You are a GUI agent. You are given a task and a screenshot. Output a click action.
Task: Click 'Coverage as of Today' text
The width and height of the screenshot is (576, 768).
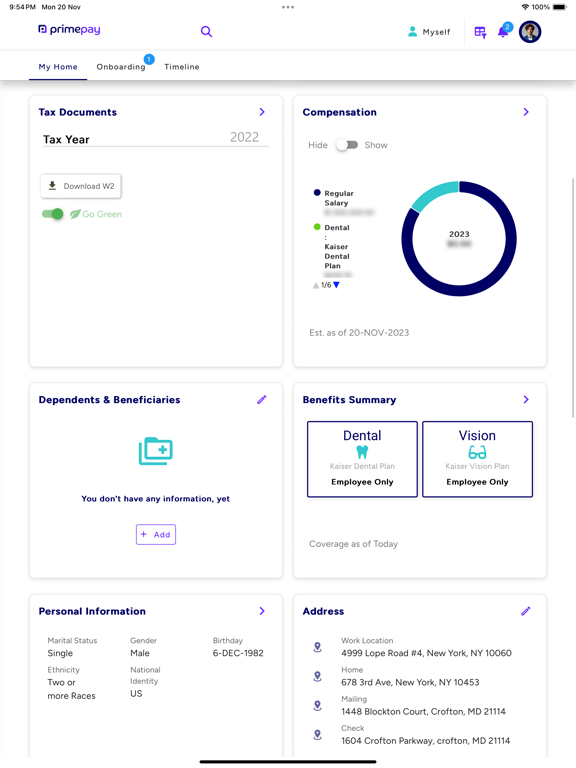pyautogui.click(x=354, y=544)
